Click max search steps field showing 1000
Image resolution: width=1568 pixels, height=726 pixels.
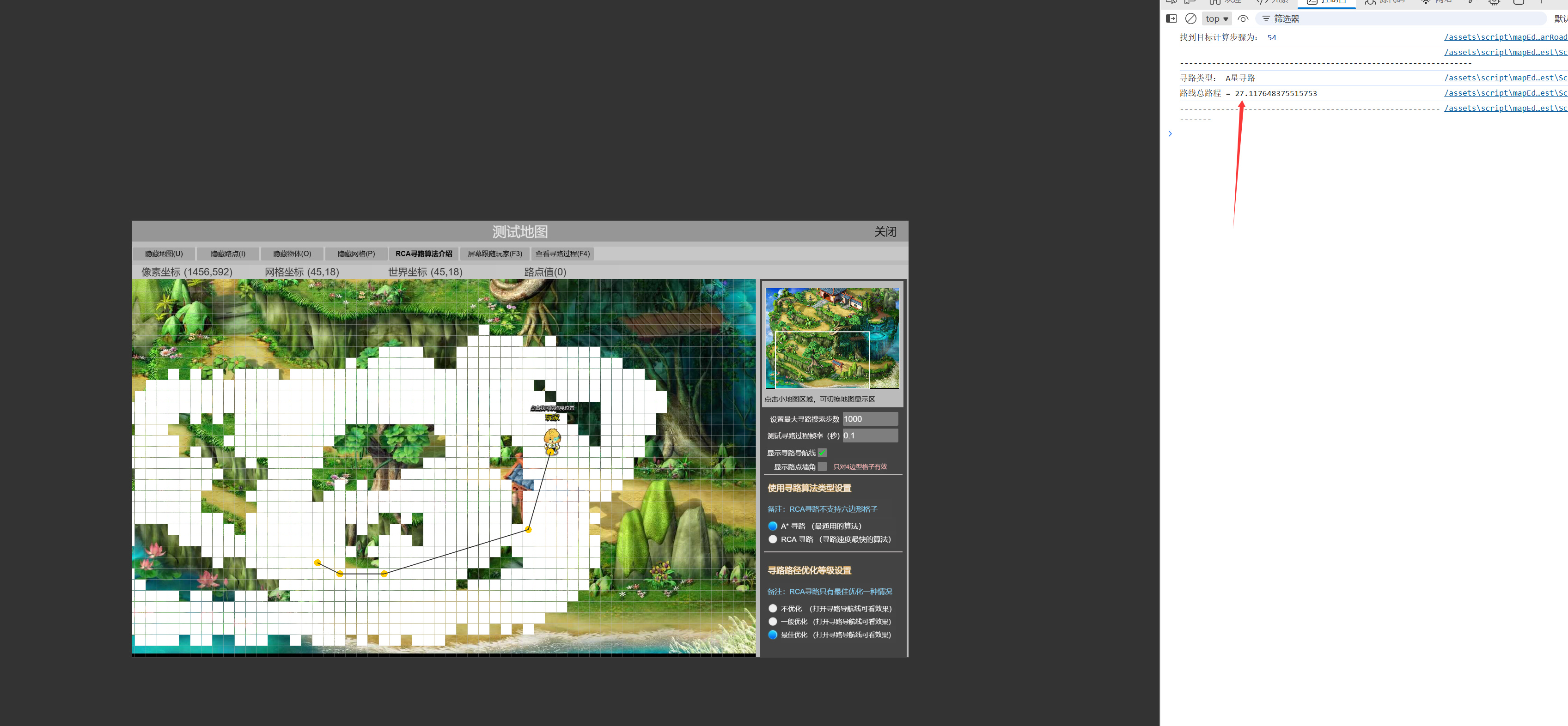[870, 419]
